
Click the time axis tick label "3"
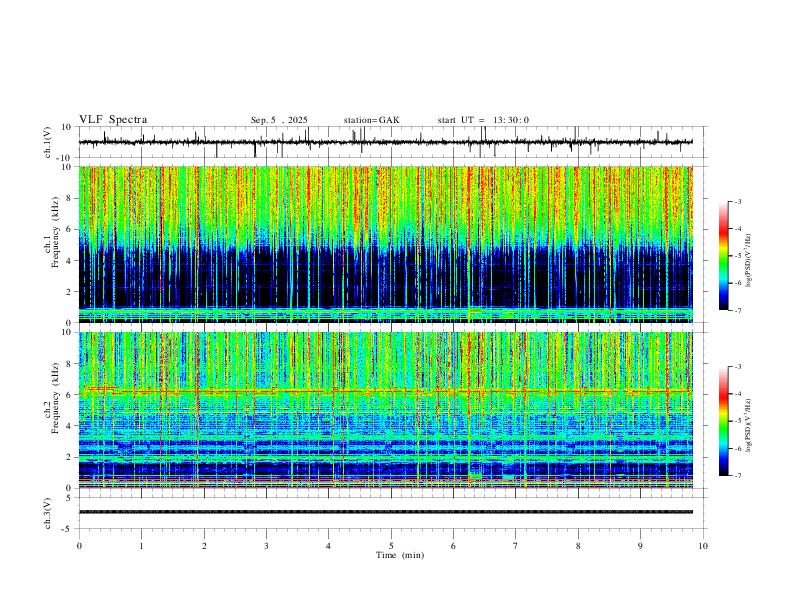click(266, 546)
